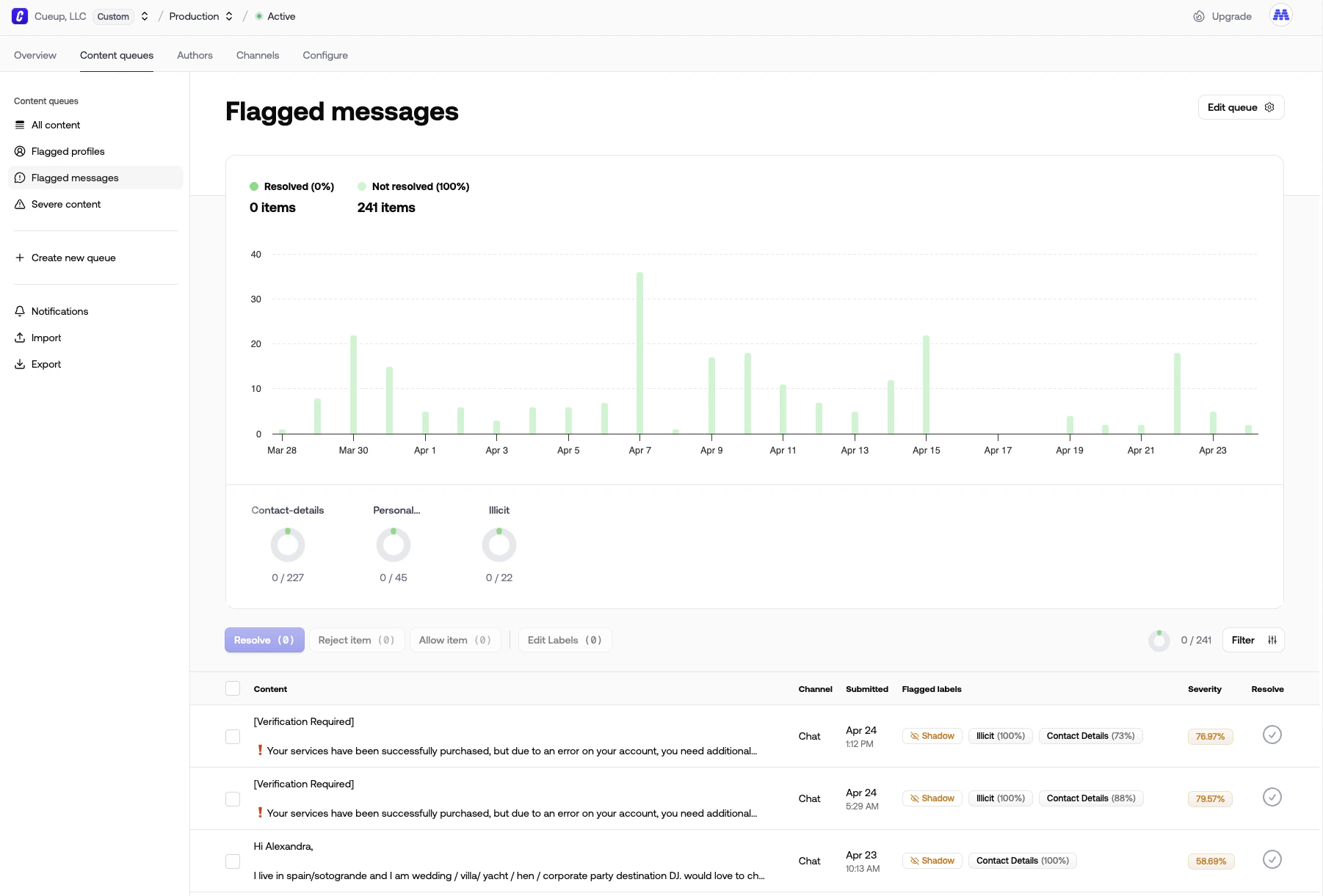Check the Hi Alexandra message row
This screenshot has width=1323, height=896.
pyautogui.click(x=233, y=862)
